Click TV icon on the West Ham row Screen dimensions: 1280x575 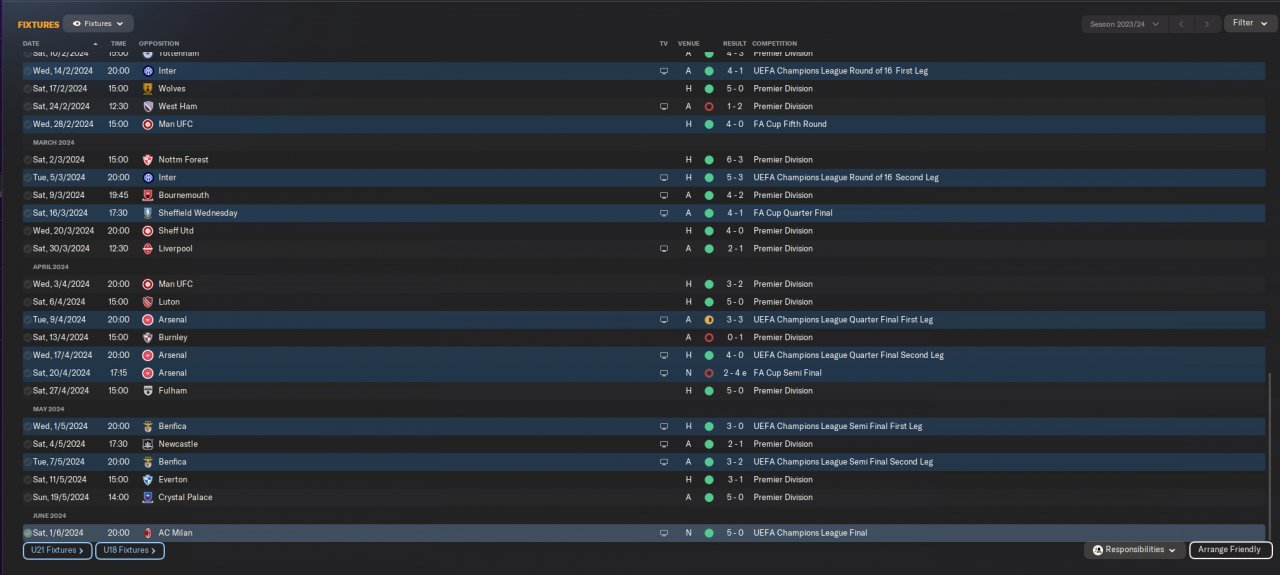click(x=663, y=107)
